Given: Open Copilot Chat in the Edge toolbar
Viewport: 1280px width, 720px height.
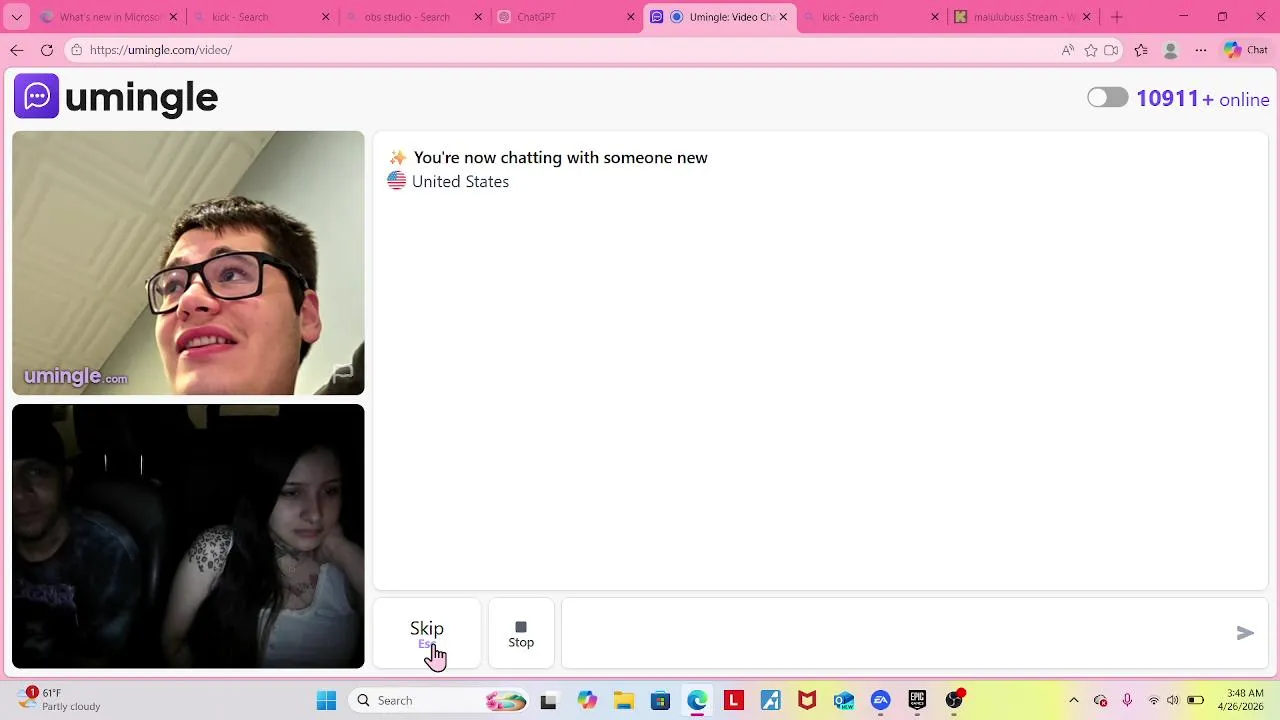Looking at the screenshot, I should tap(1246, 50).
